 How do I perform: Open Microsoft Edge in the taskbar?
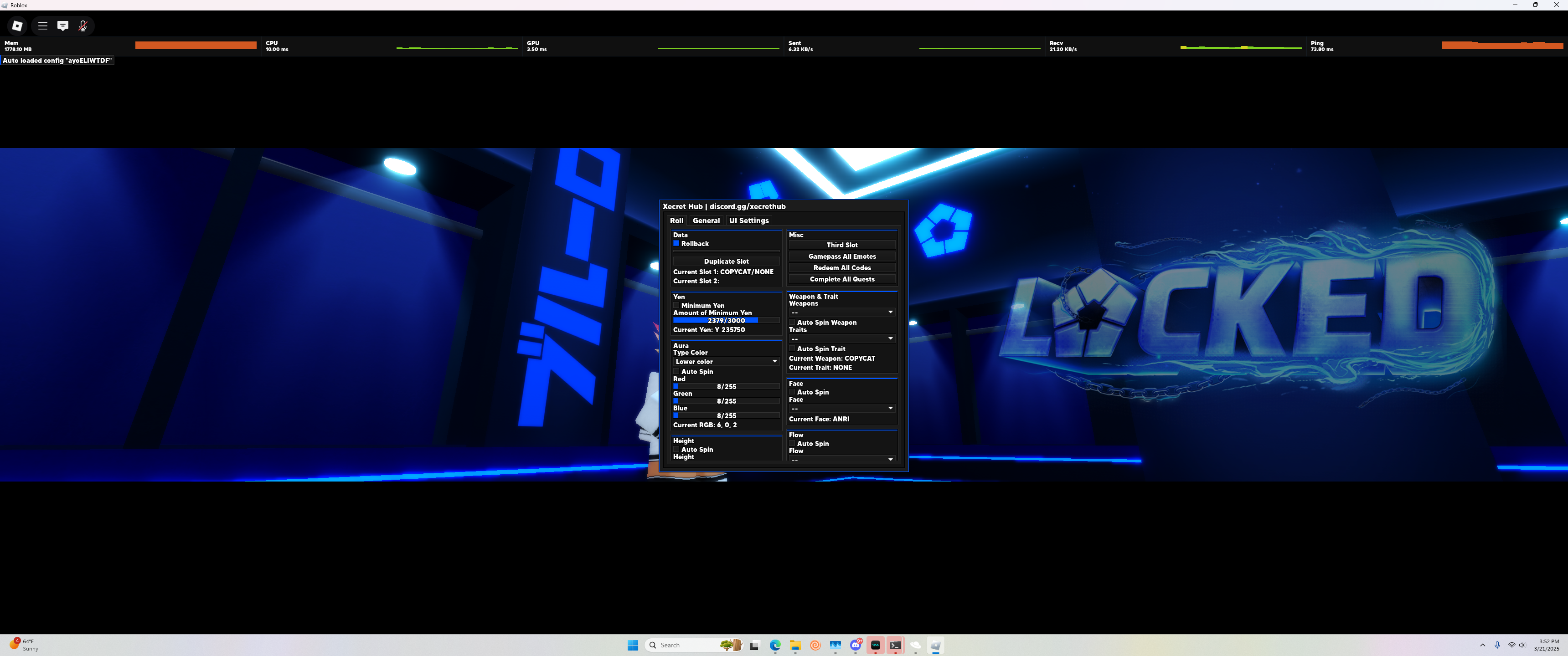(x=775, y=645)
